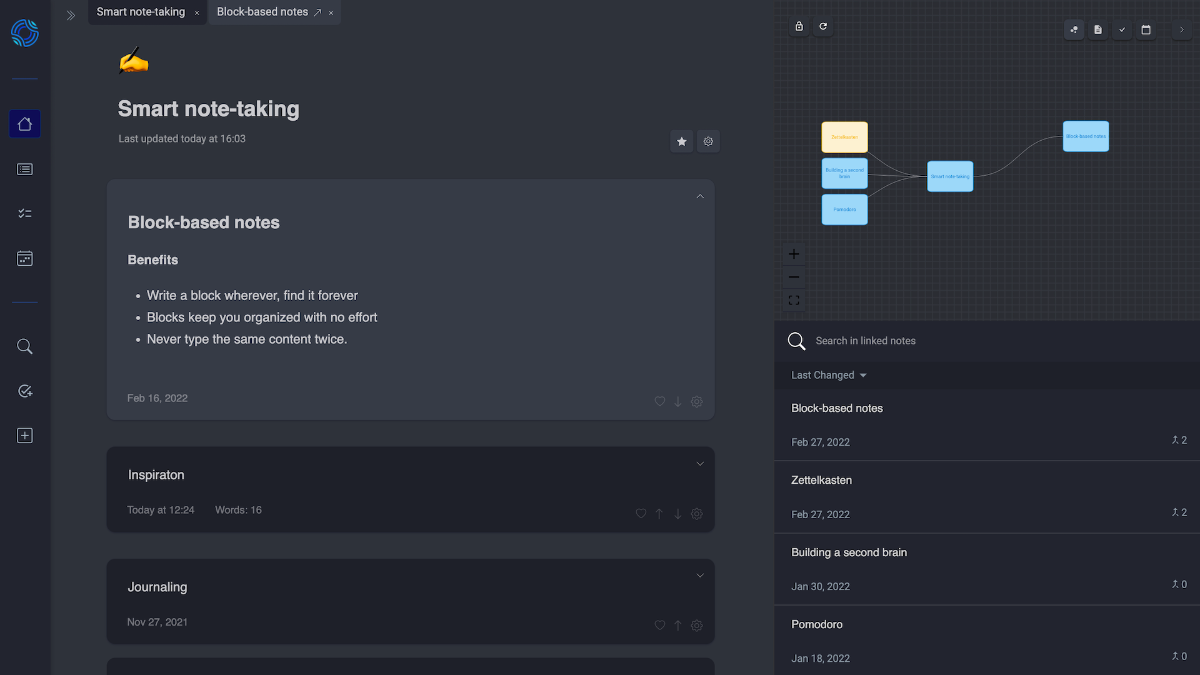Click the sidebar search magnifier icon

(x=25, y=347)
